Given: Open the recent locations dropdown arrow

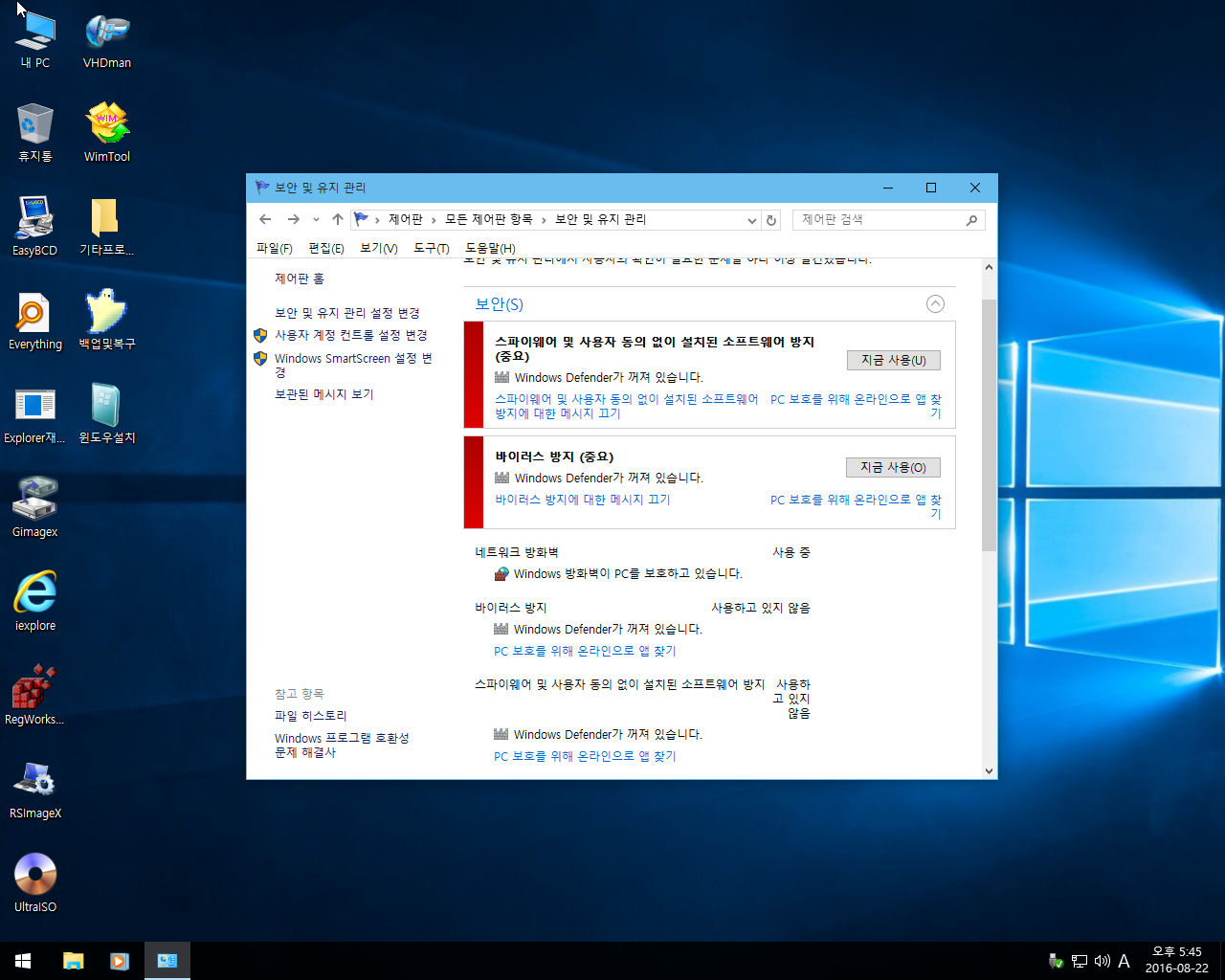Looking at the screenshot, I should (x=317, y=220).
